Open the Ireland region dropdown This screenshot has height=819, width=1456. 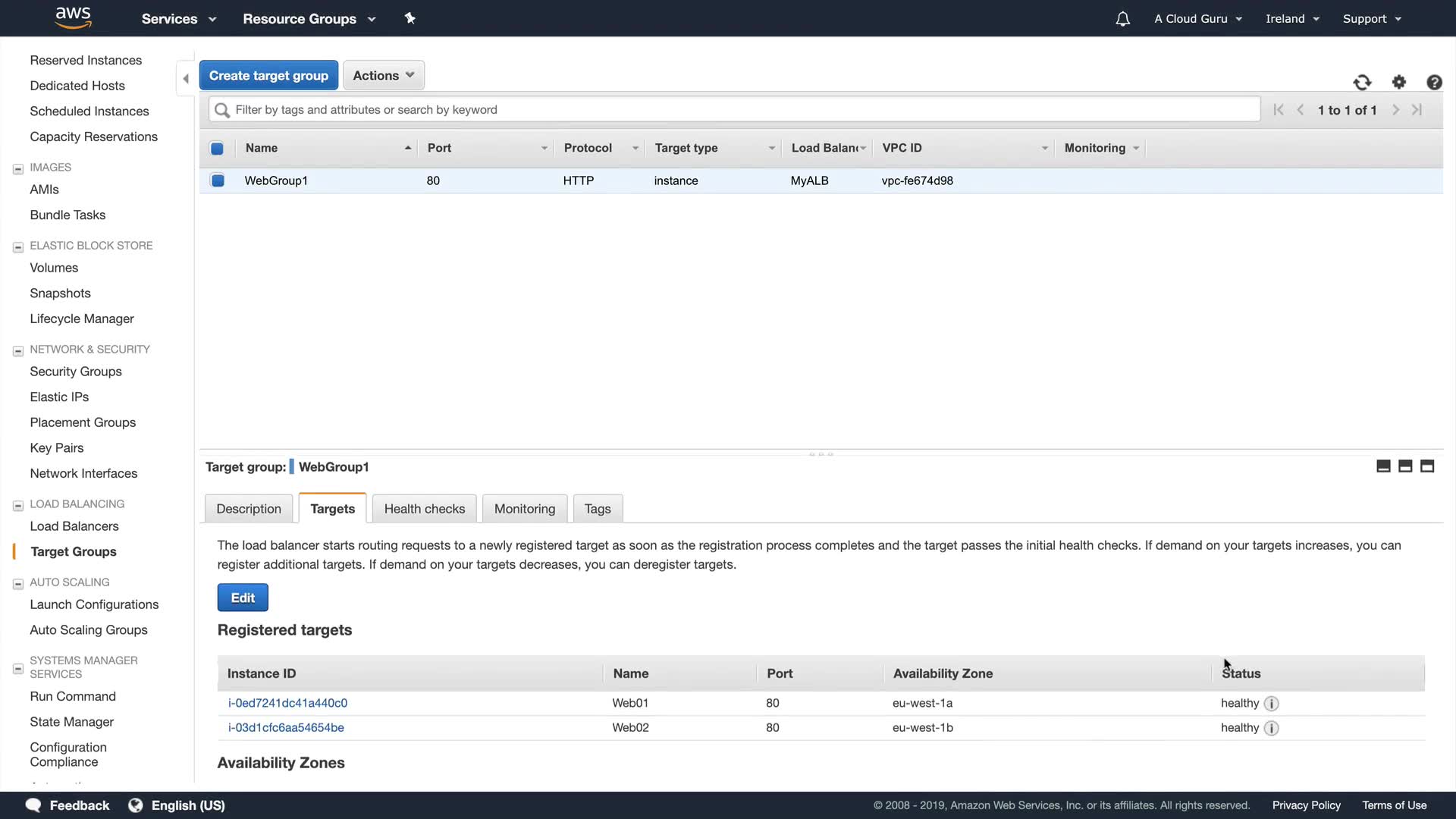(x=1292, y=19)
